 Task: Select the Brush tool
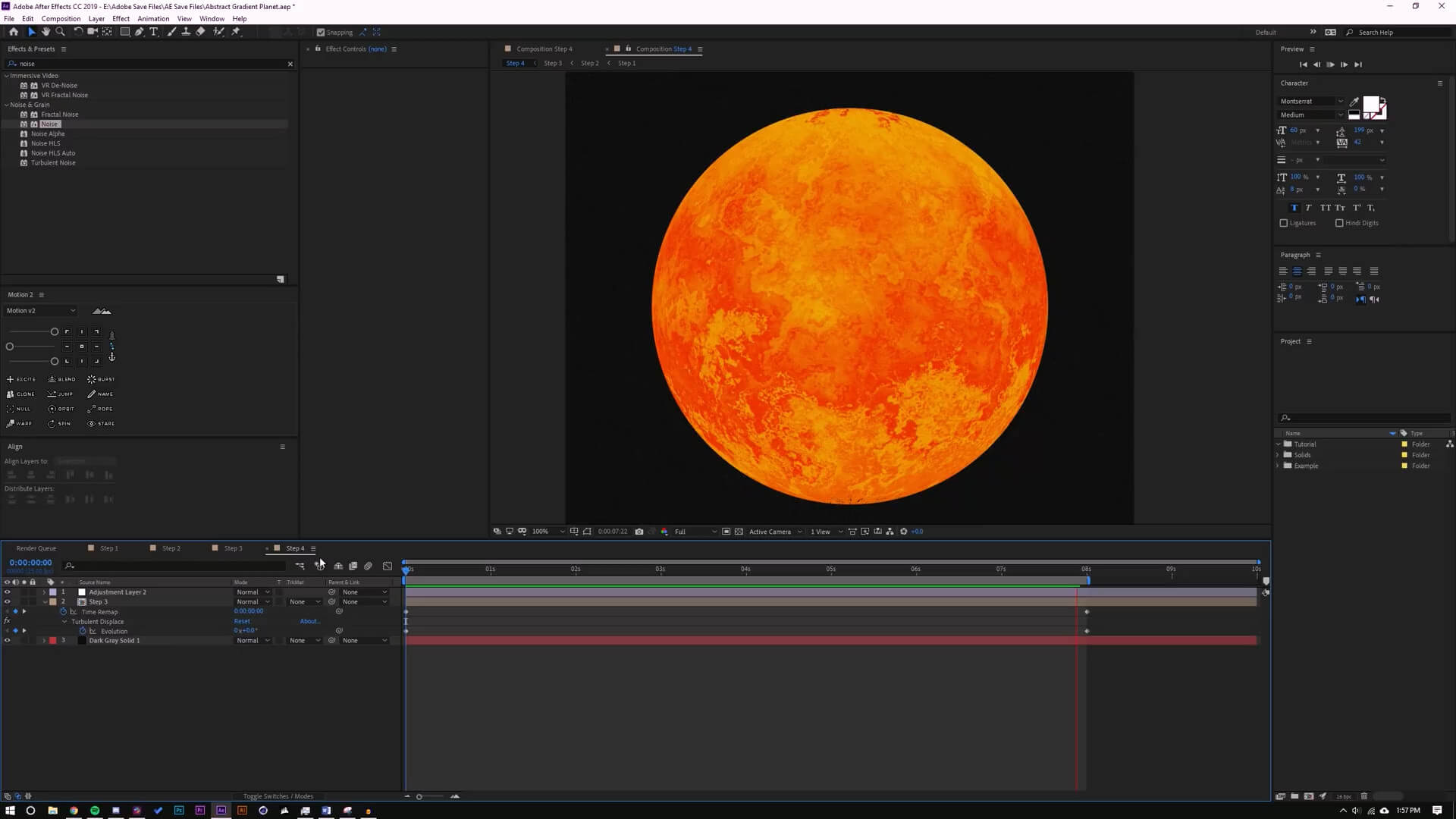171,32
